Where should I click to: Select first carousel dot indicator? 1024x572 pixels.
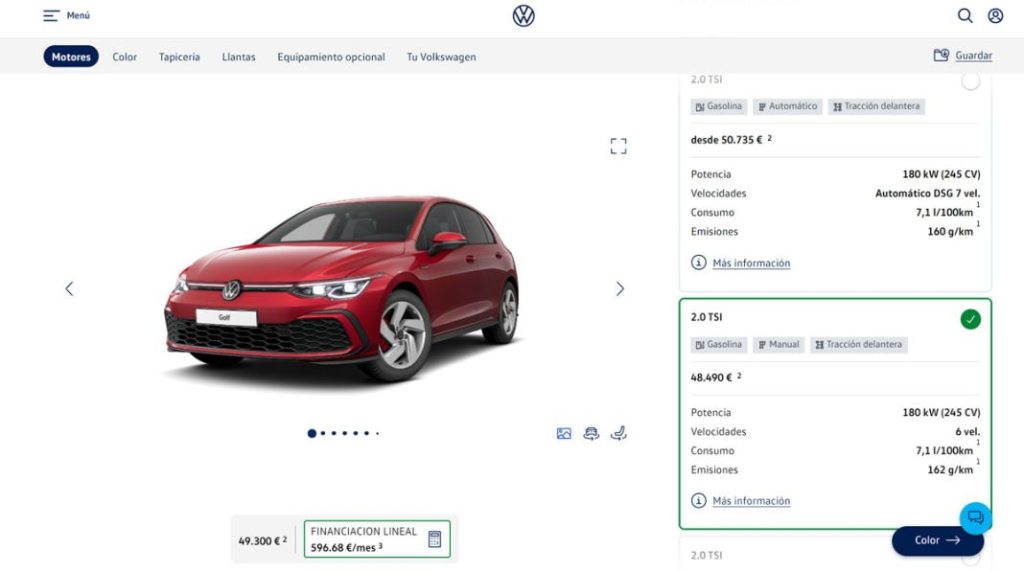[x=312, y=434]
